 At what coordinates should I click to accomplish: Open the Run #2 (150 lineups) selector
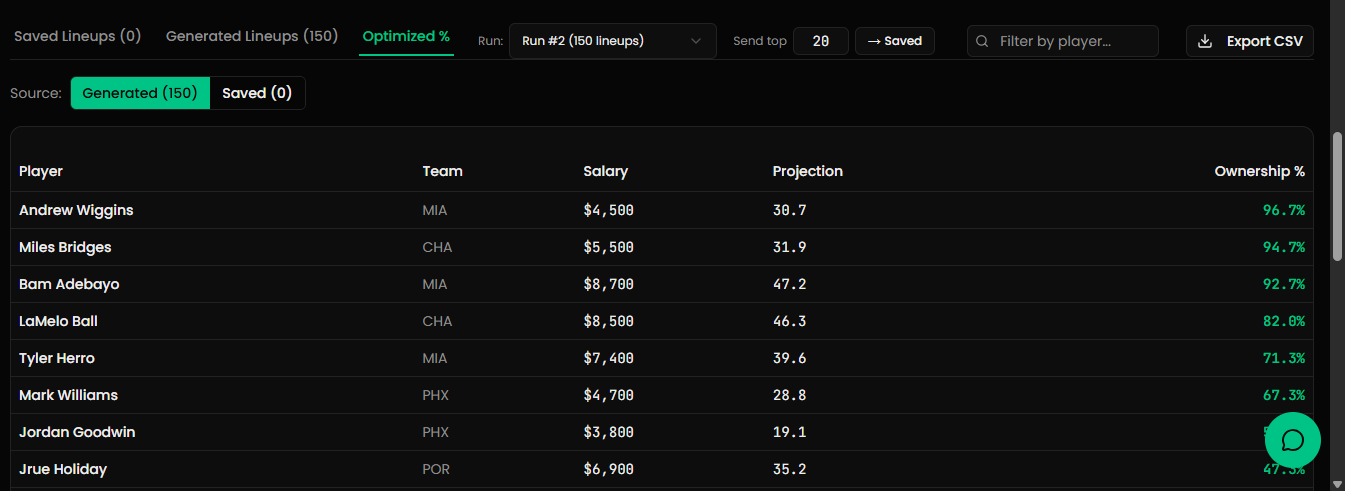pyautogui.click(x=612, y=41)
